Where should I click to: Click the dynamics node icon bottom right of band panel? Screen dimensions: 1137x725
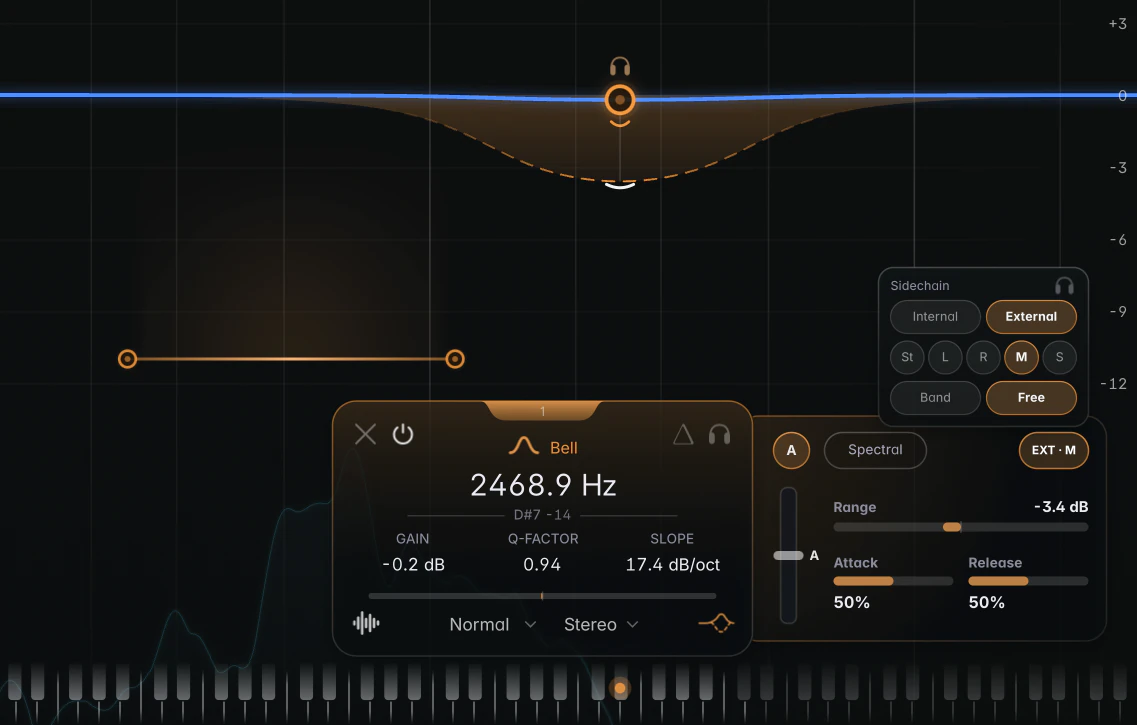pos(716,622)
